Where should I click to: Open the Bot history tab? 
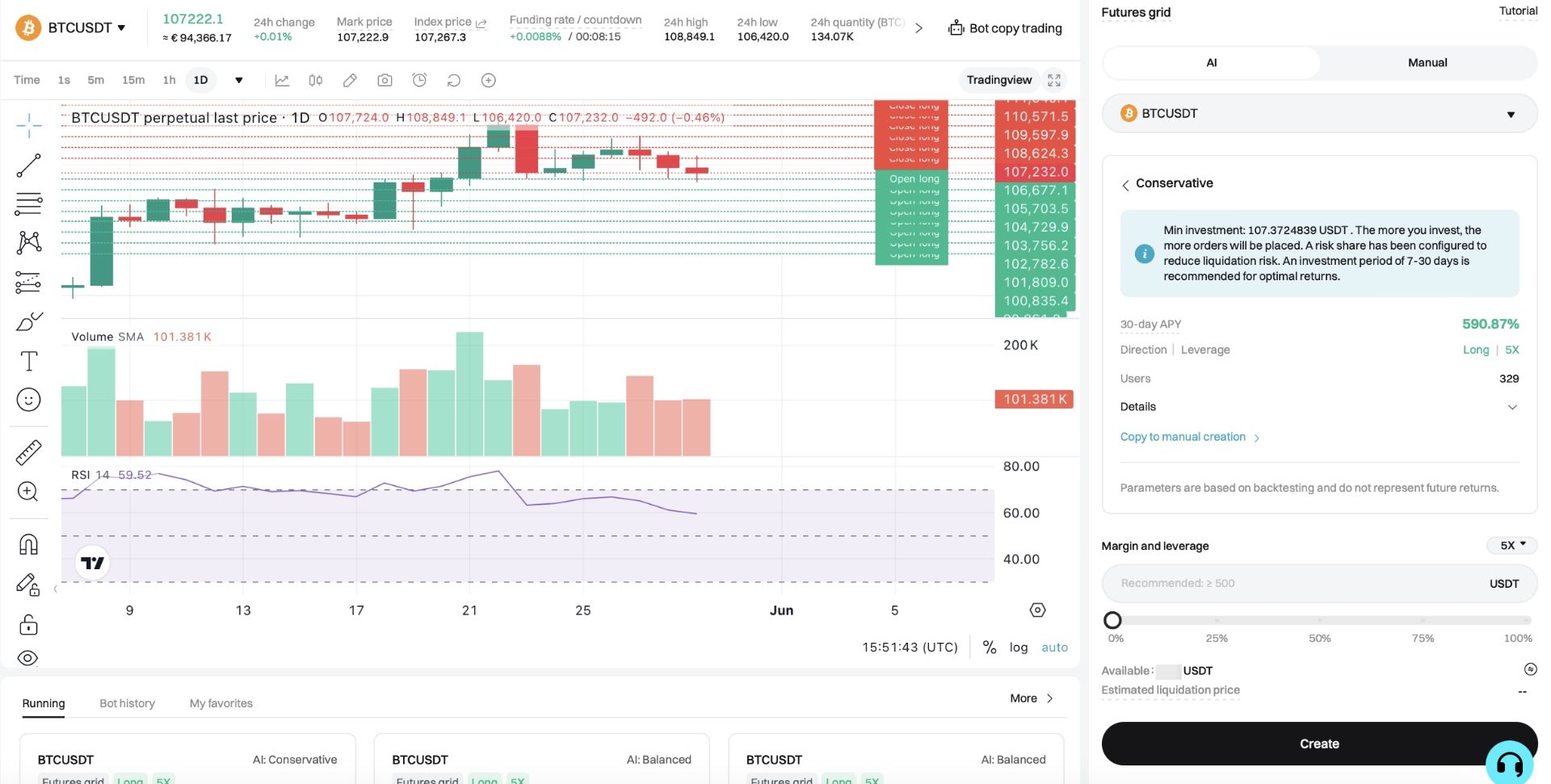coord(127,703)
